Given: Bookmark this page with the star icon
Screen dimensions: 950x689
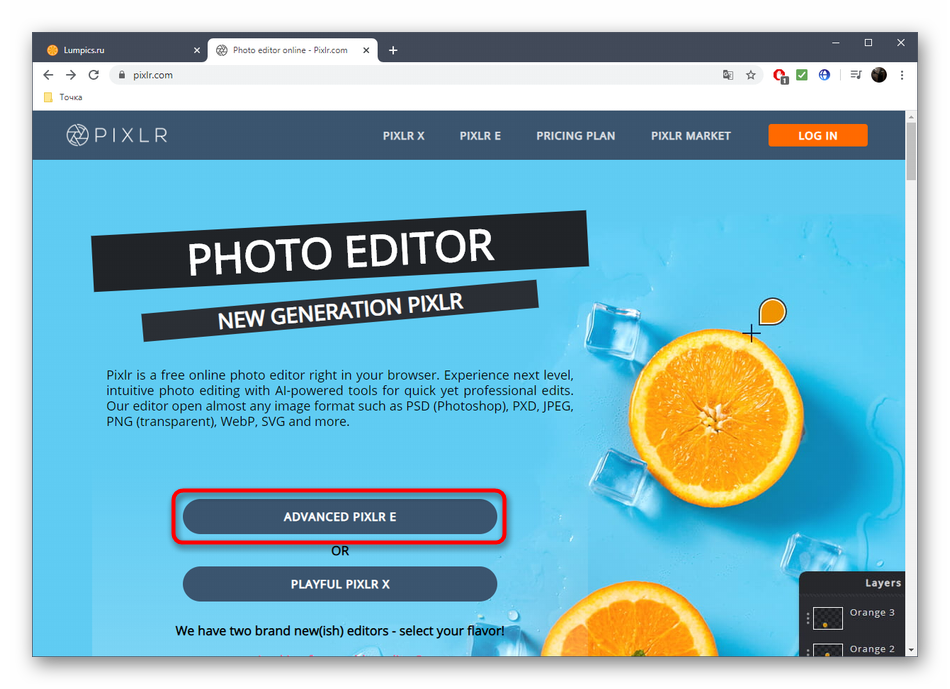Looking at the screenshot, I should coord(751,75).
